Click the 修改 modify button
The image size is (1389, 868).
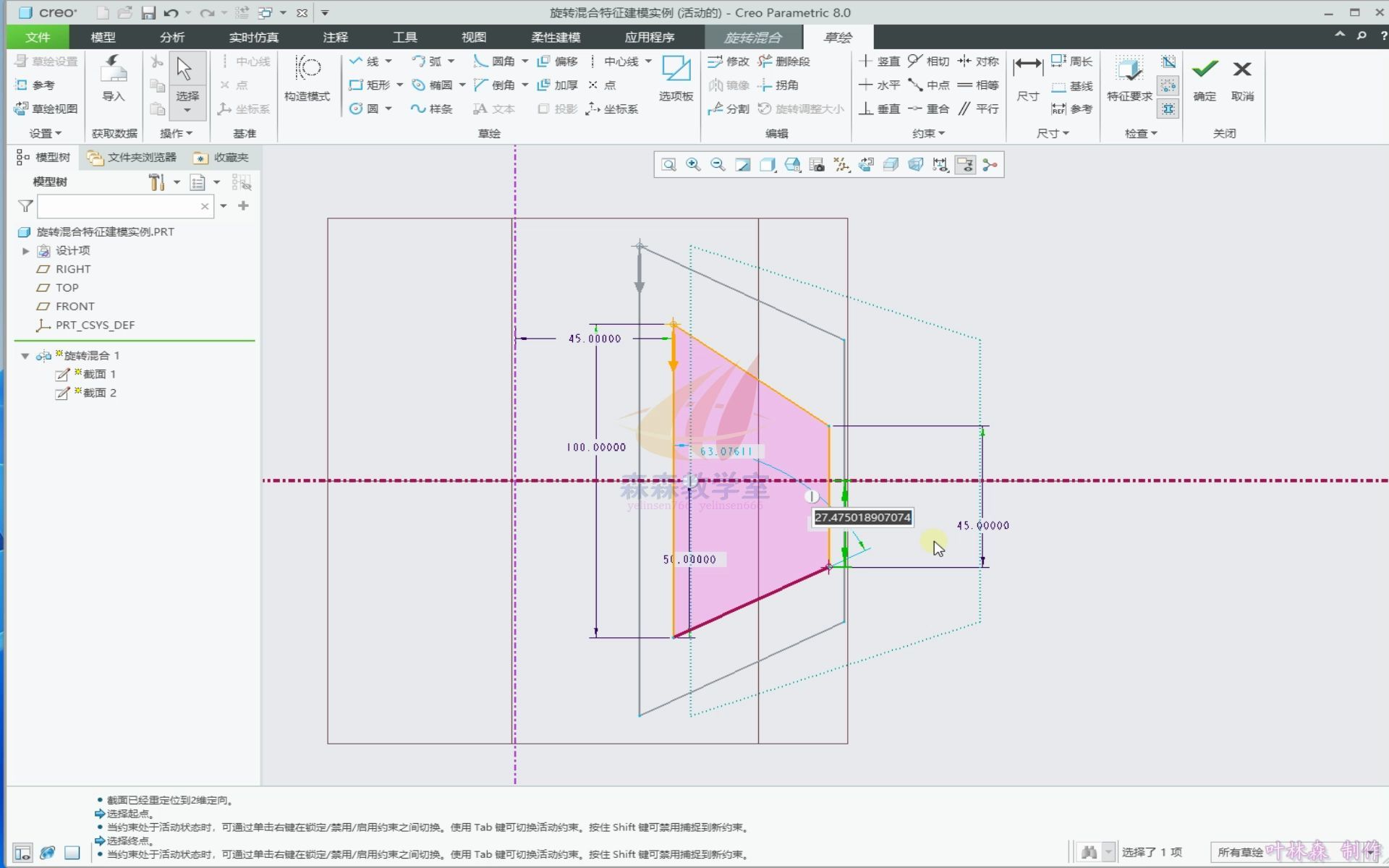click(x=729, y=61)
